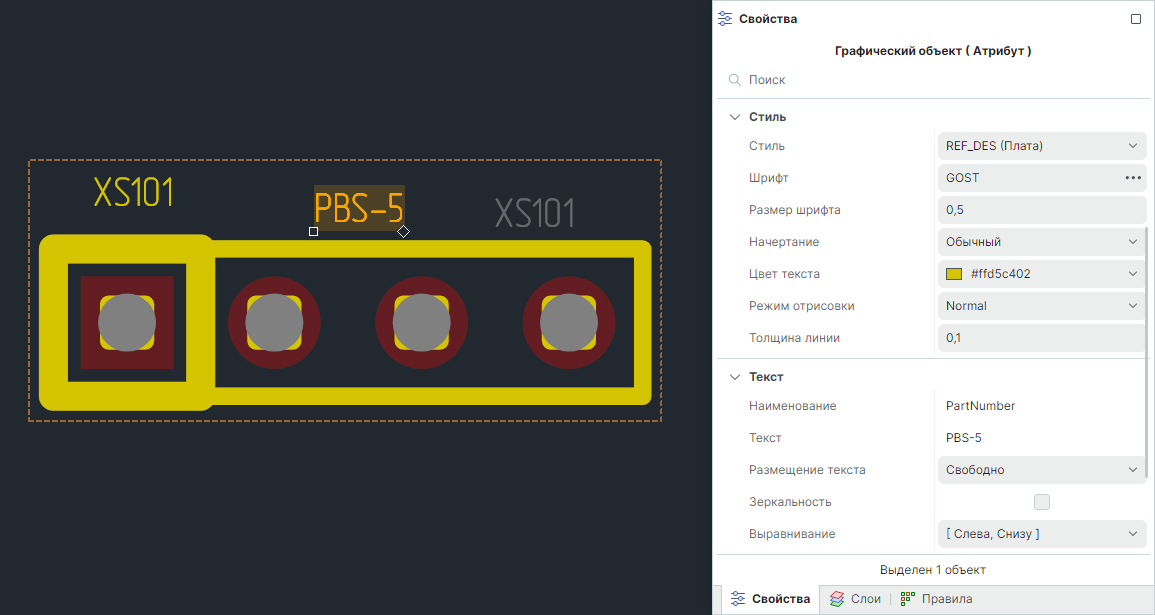Click the square pad of the connector
The width and height of the screenshot is (1155, 615).
(x=127, y=323)
